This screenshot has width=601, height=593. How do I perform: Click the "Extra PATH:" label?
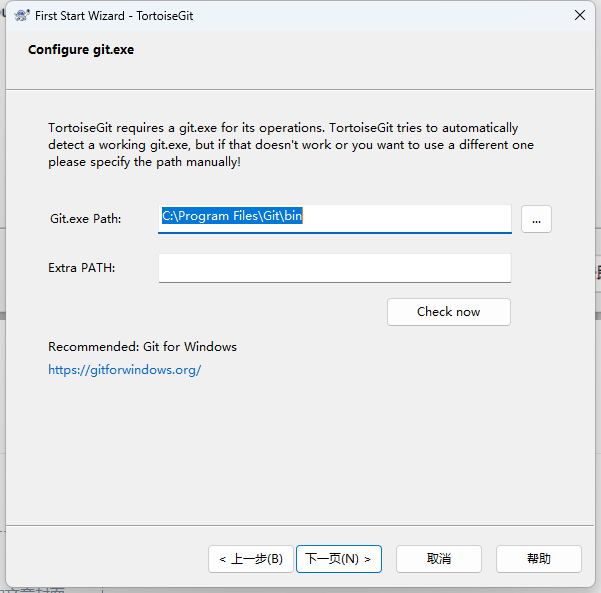tap(82, 268)
